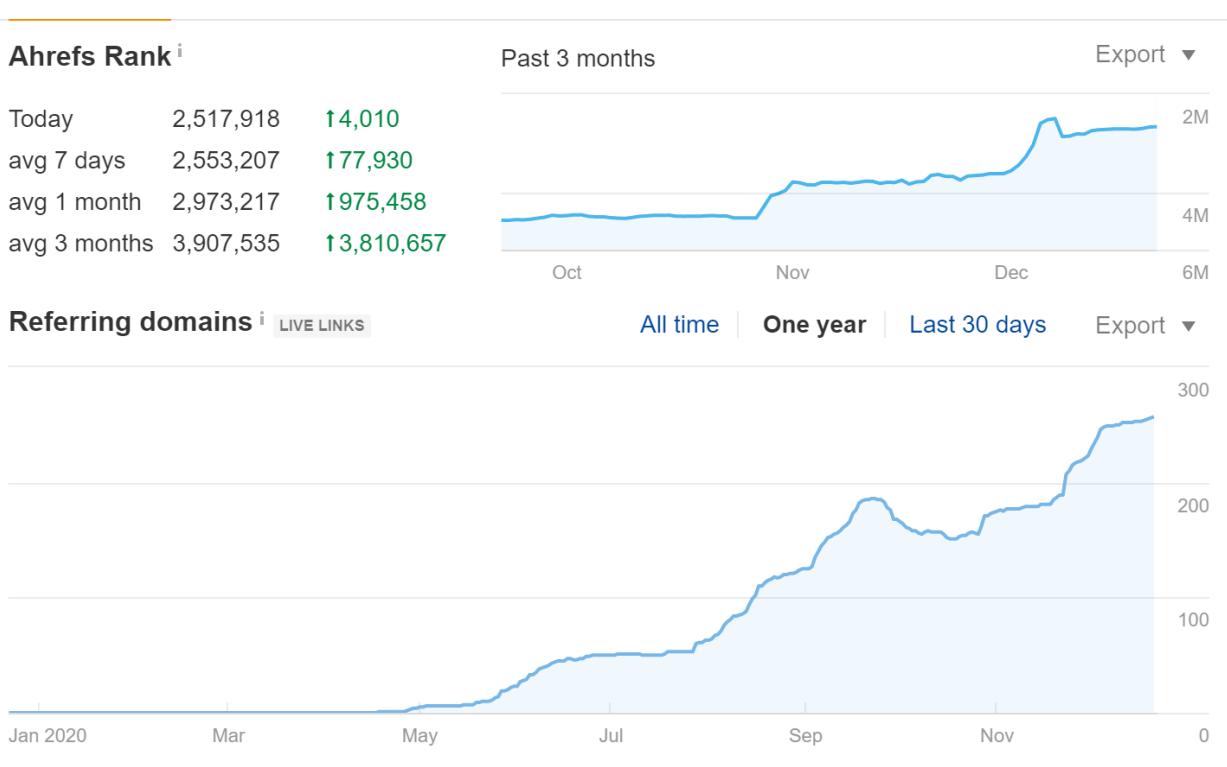
Task: Click the Past 3 months label
Action: click(578, 58)
